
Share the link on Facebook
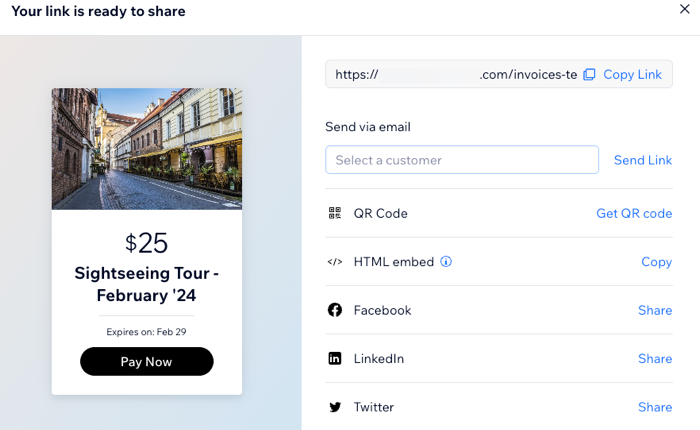click(x=655, y=310)
